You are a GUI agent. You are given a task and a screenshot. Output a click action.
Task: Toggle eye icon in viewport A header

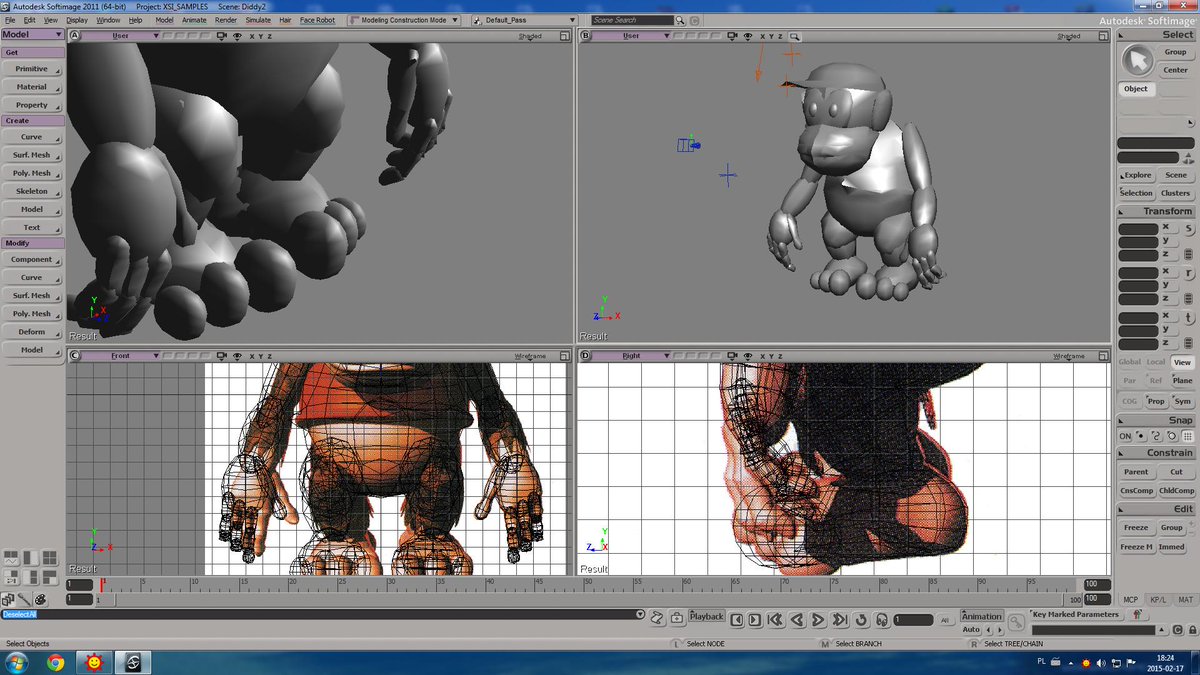click(x=237, y=36)
